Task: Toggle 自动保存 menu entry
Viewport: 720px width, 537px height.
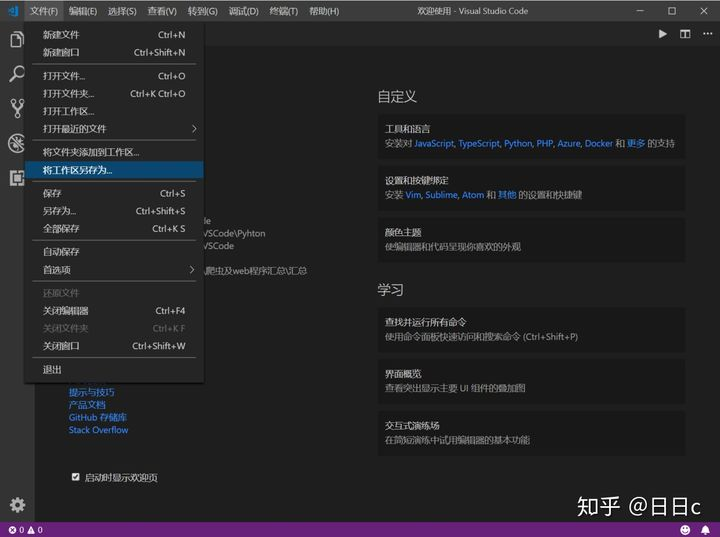Action: pos(115,252)
